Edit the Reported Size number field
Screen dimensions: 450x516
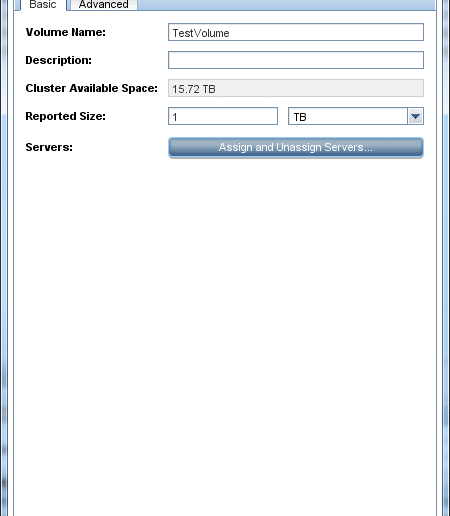tap(223, 116)
